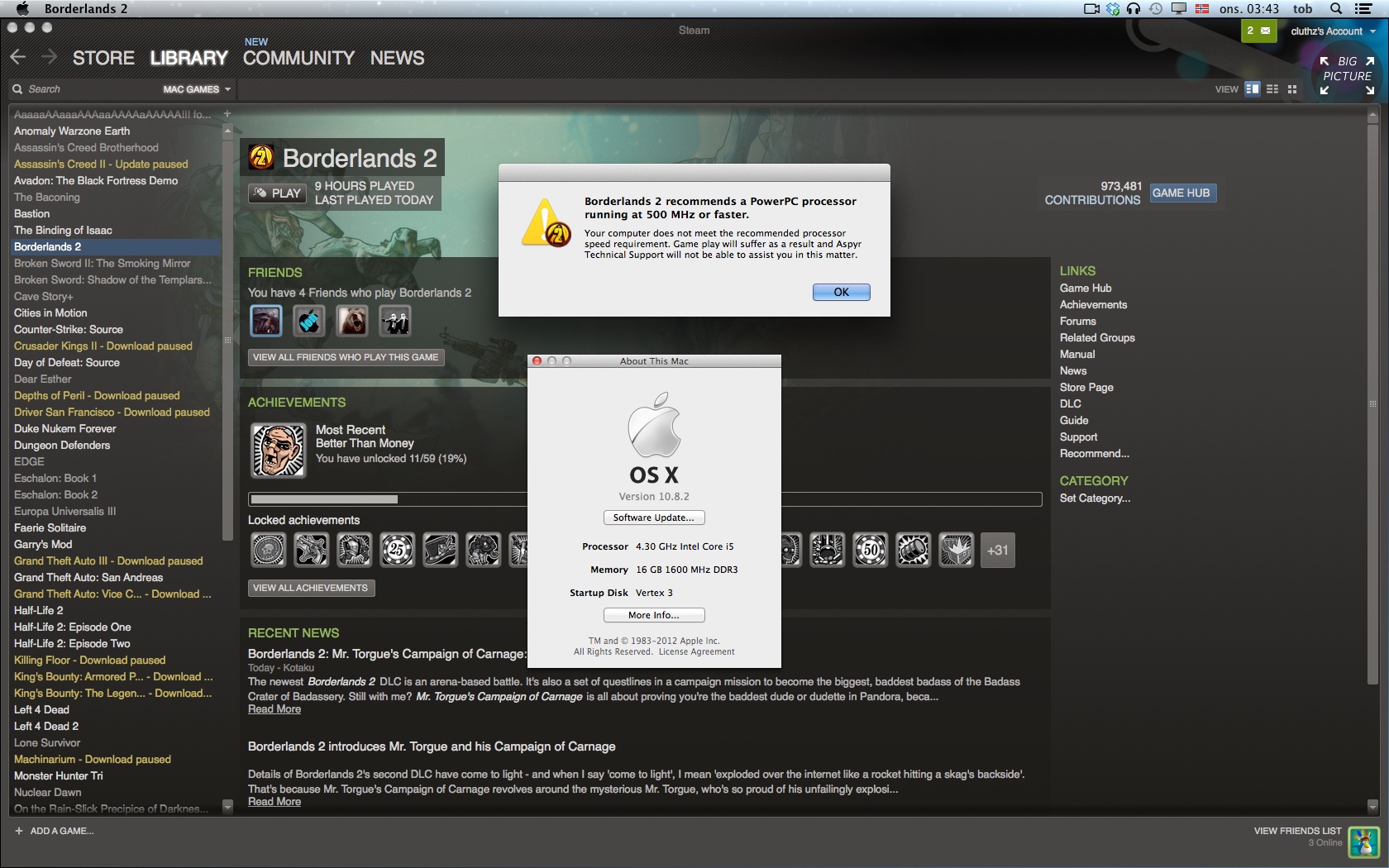View all friends who play this game
Image resolution: width=1389 pixels, height=868 pixels.
346,357
